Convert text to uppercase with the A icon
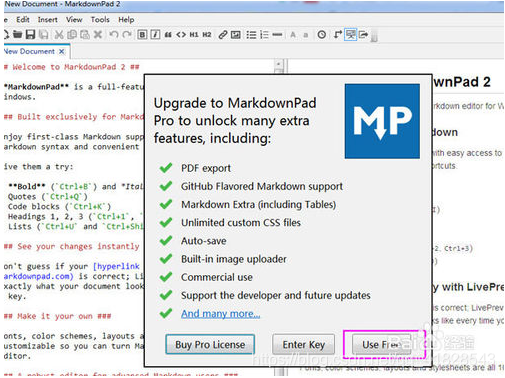The height and width of the screenshot is (378, 505). coord(293,35)
